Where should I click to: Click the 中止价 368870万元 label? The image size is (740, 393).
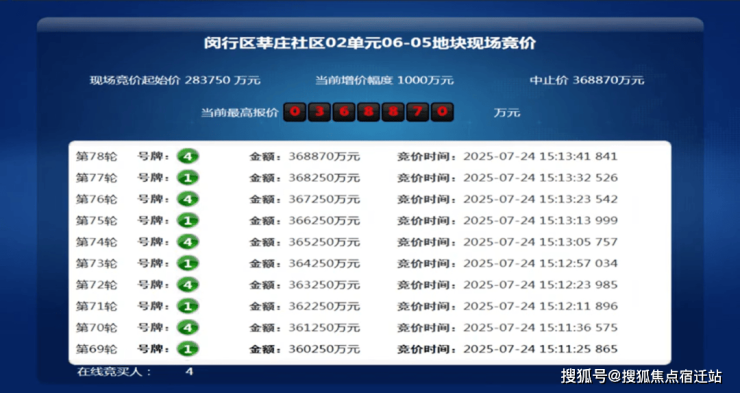(587, 80)
